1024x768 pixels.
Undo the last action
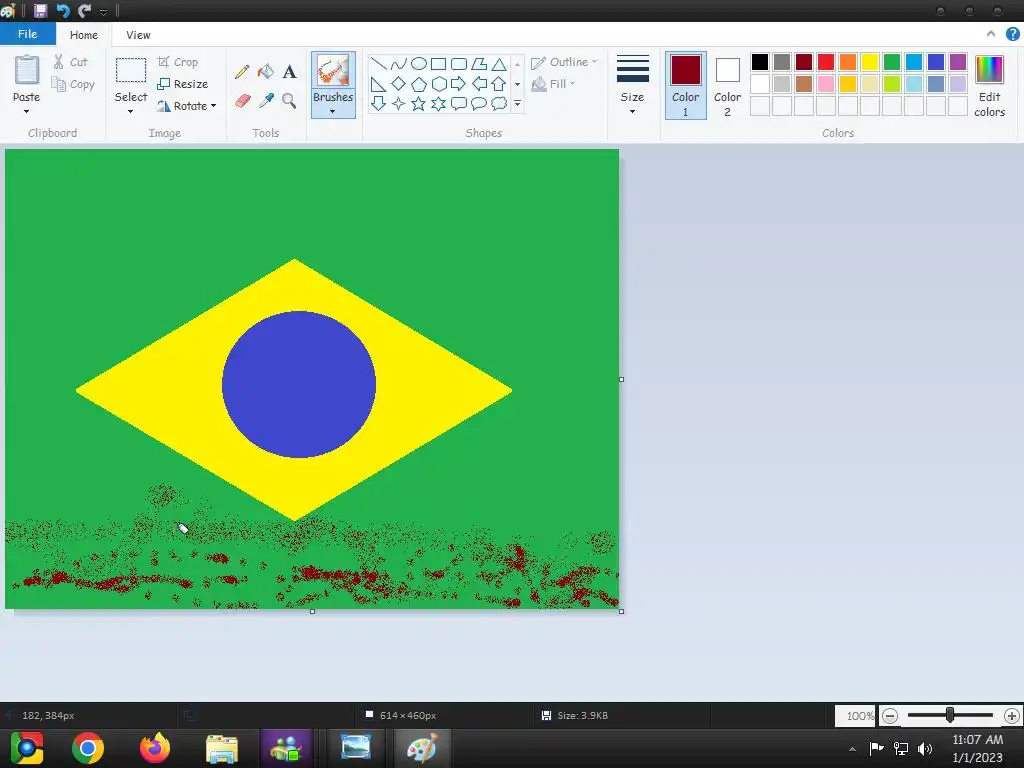click(63, 10)
